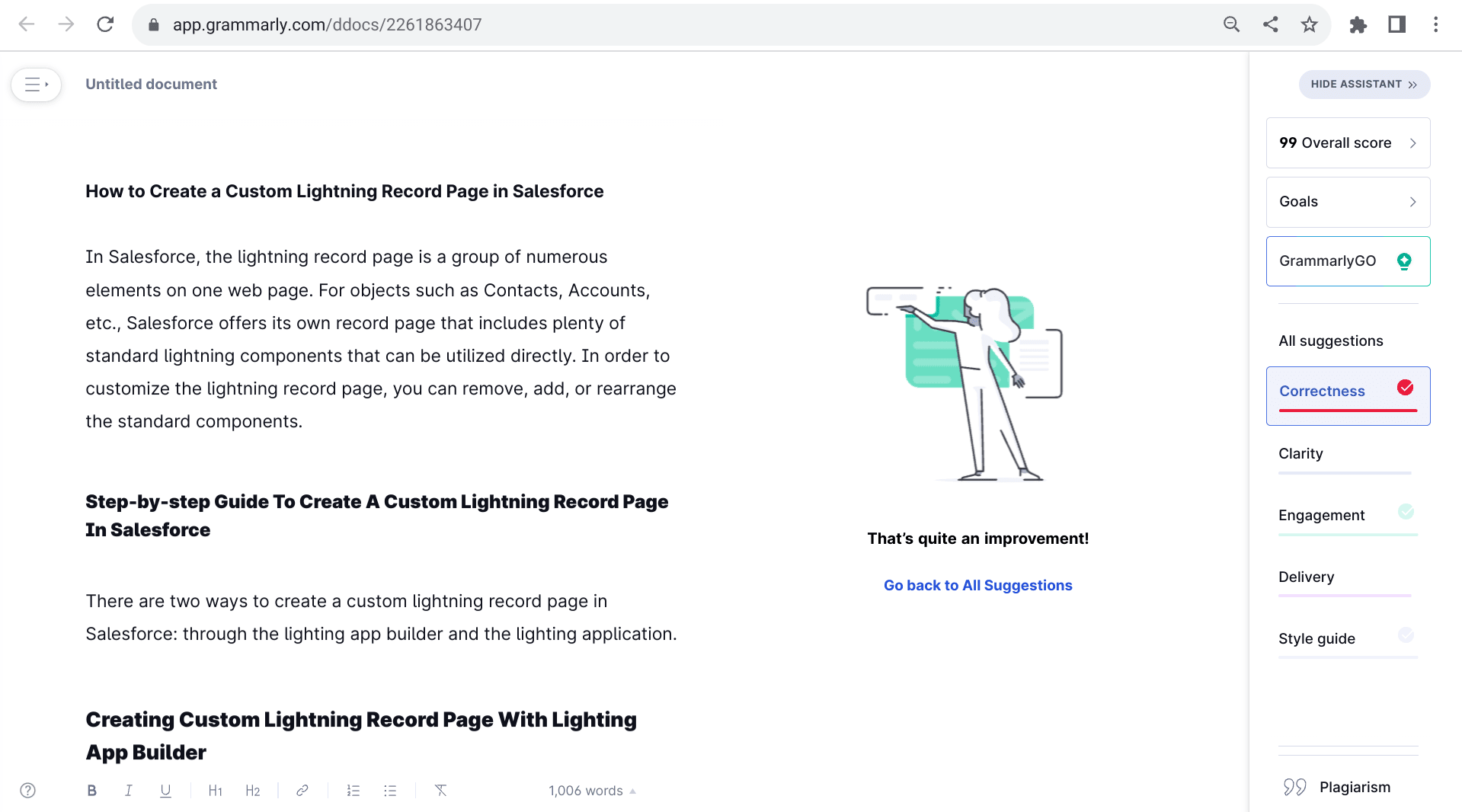Open the help question mark icon
This screenshot has width=1462, height=812.
[x=28, y=791]
